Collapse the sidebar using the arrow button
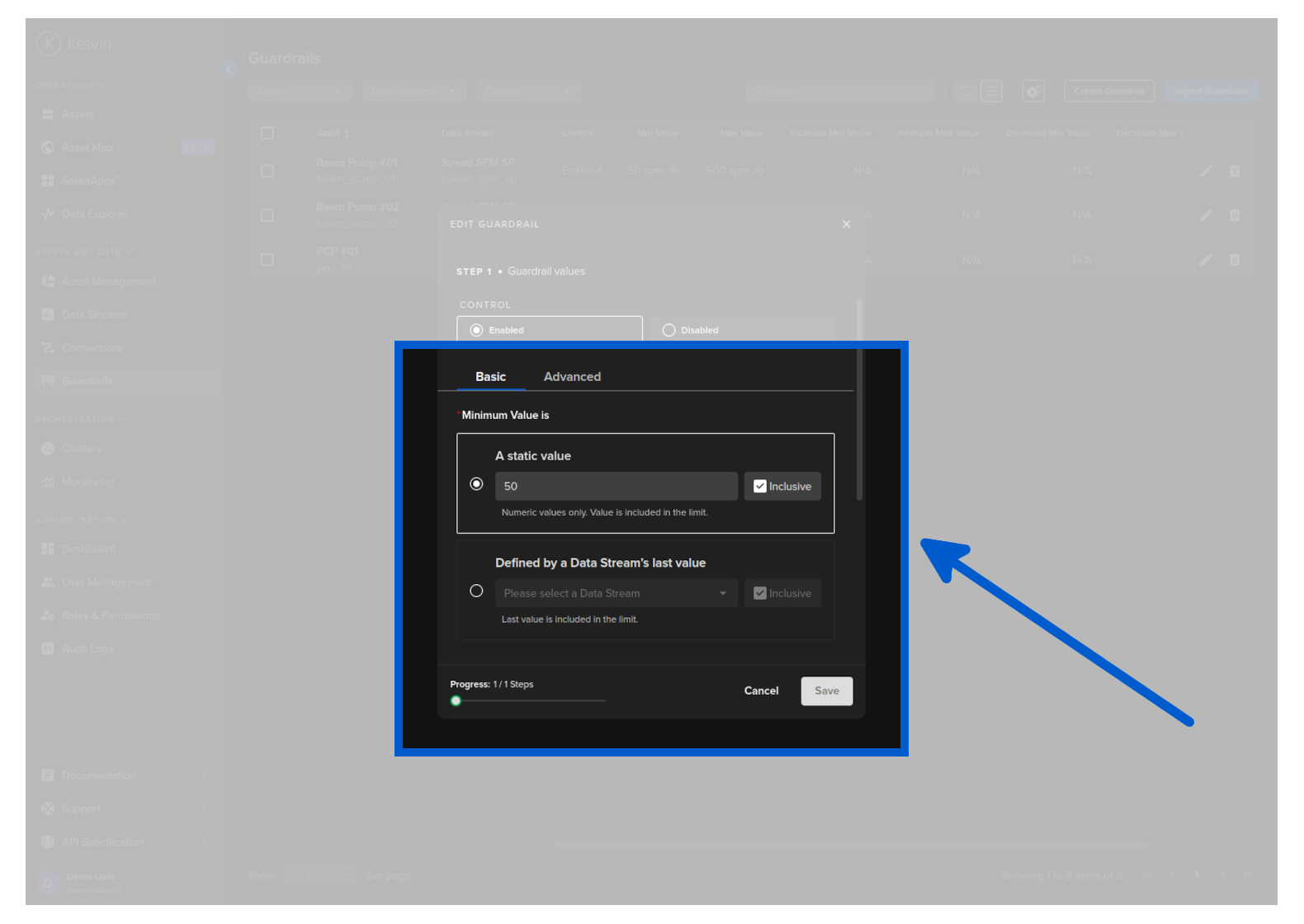The height and width of the screenshot is (924, 1304). pyautogui.click(x=229, y=69)
